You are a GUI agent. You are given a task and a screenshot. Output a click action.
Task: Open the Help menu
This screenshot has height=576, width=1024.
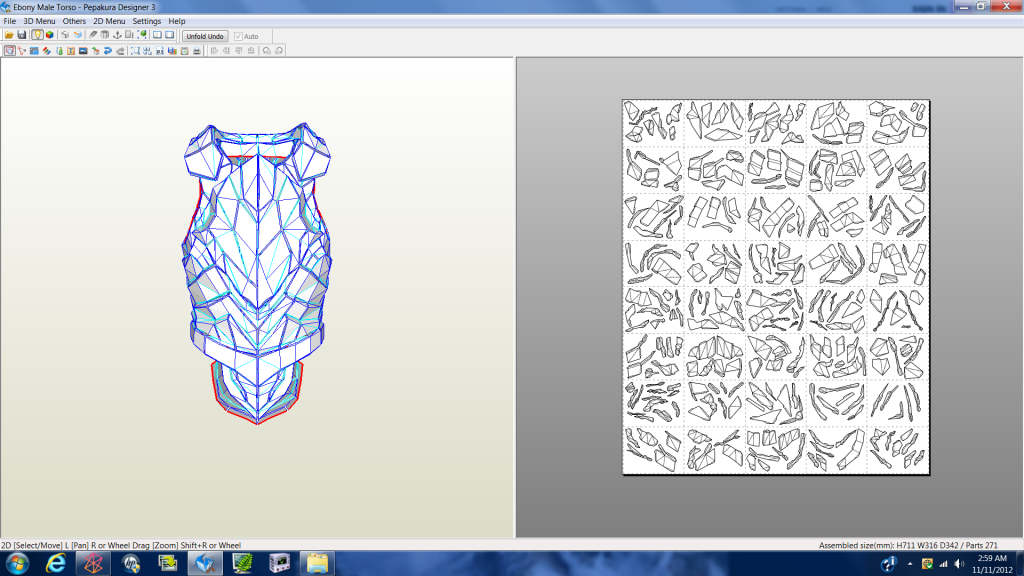click(176, 21)
